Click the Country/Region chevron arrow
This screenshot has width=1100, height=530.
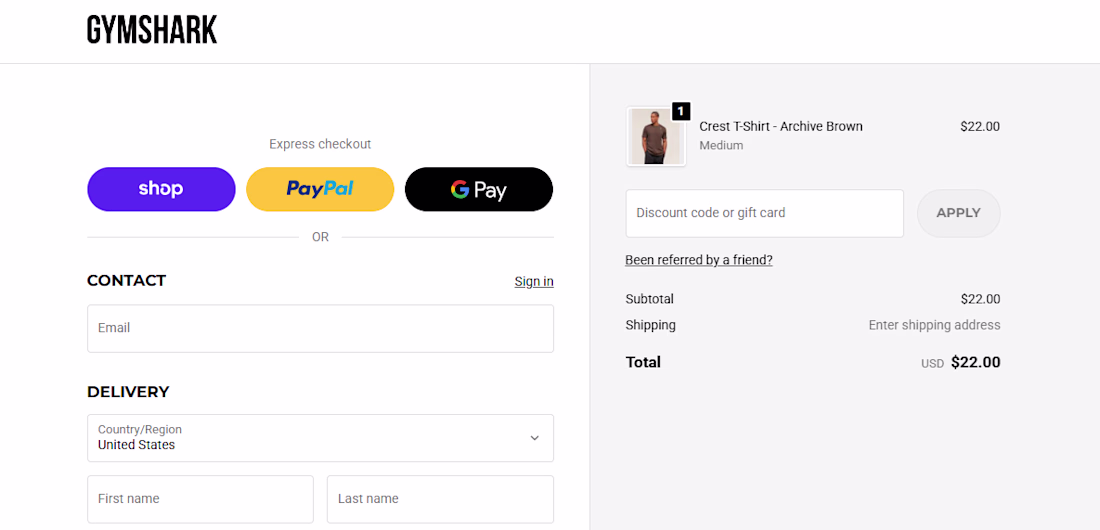[x=534, y=438]
